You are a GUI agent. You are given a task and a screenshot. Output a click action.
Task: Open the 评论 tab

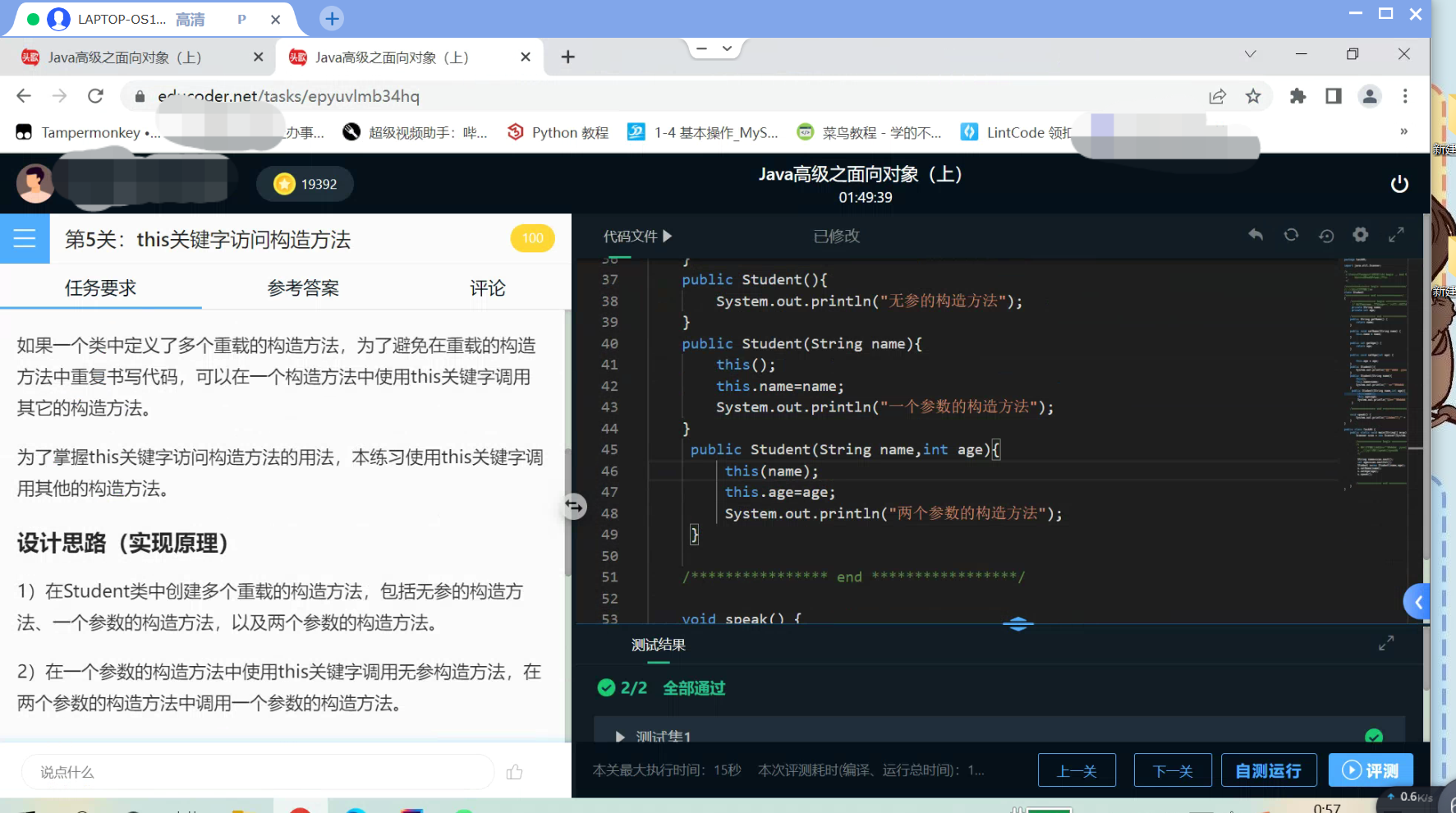[x=486, y=288]
